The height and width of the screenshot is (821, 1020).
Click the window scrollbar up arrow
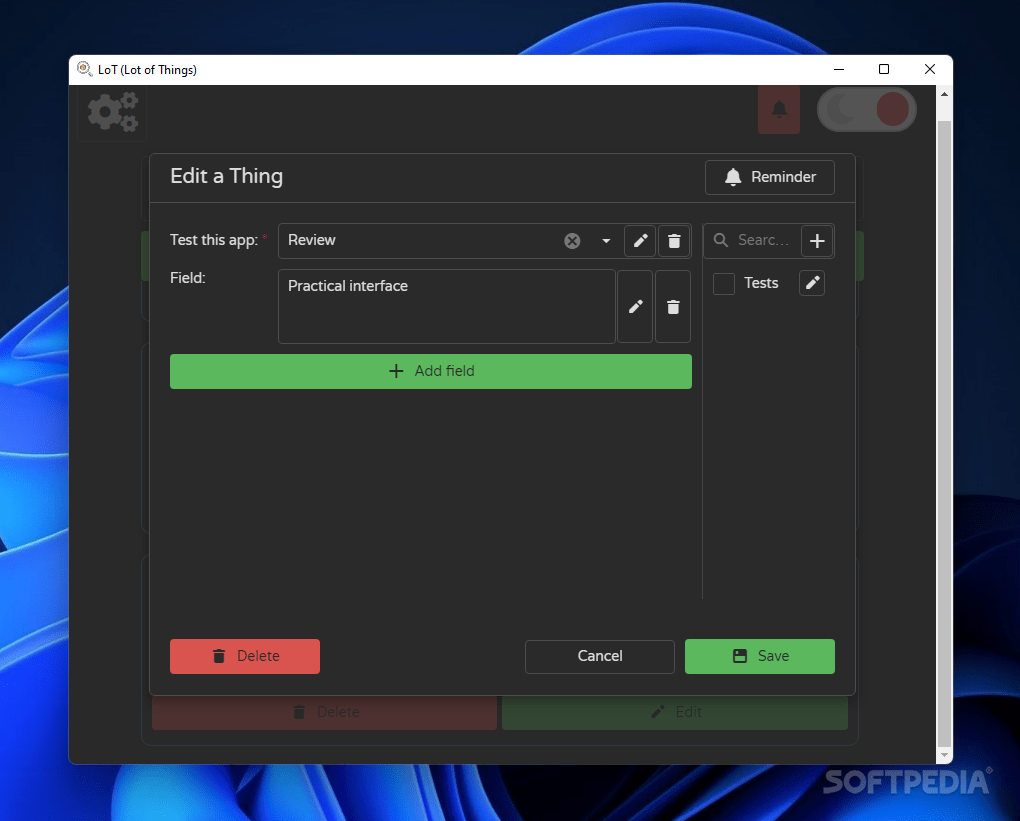click(x=945, y=94)
